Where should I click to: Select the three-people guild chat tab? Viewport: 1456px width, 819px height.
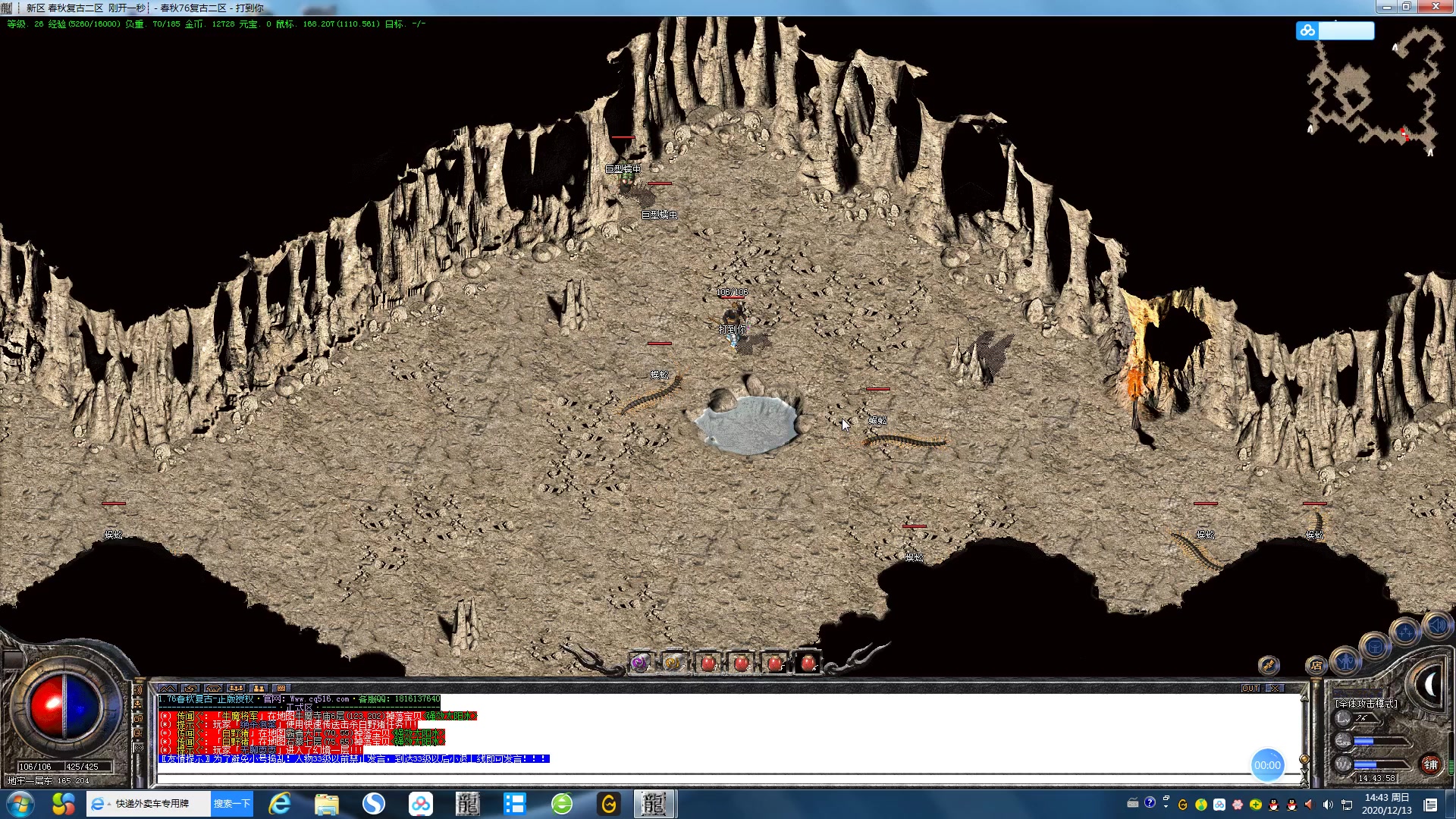click(236, 688)
